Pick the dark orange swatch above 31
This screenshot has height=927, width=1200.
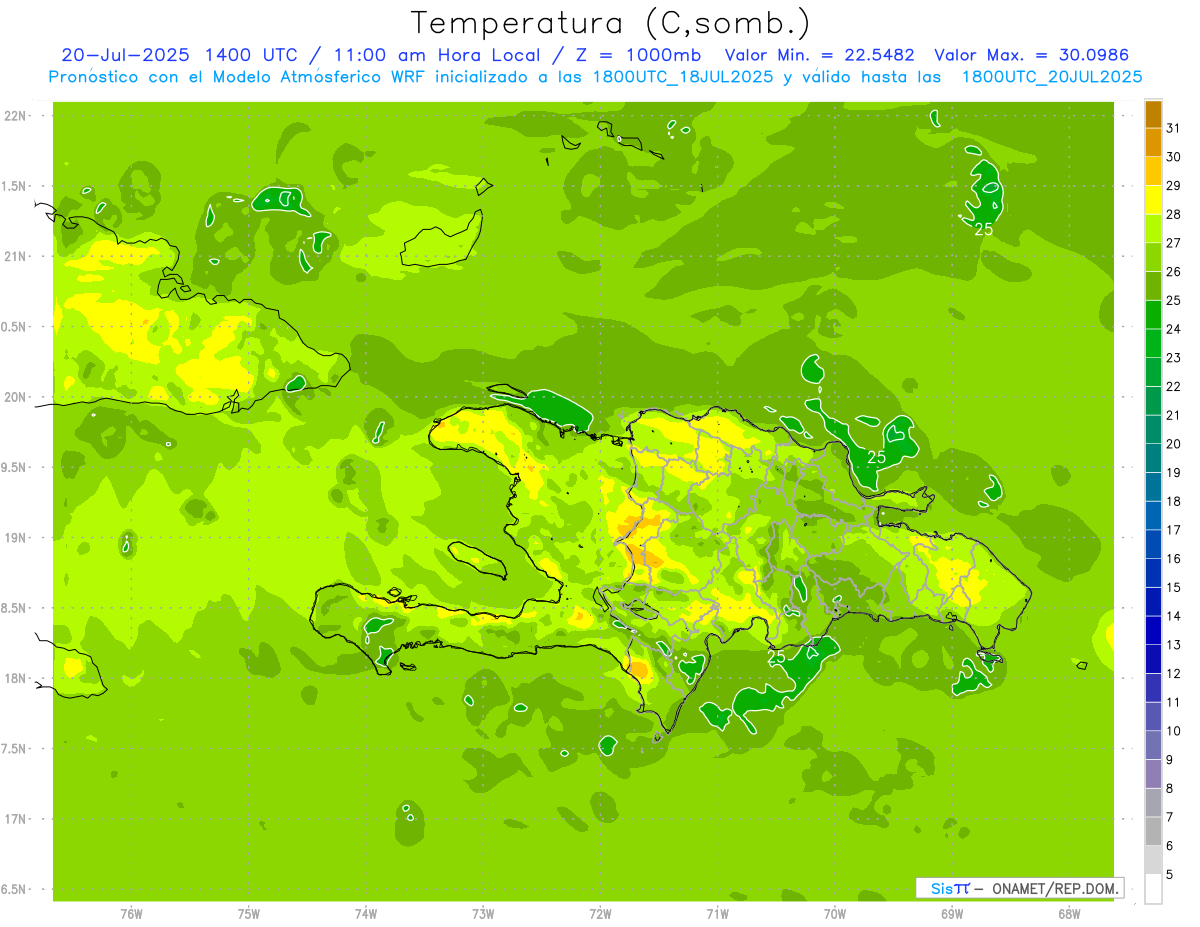pyautogui.click(x=1153, y=114)
